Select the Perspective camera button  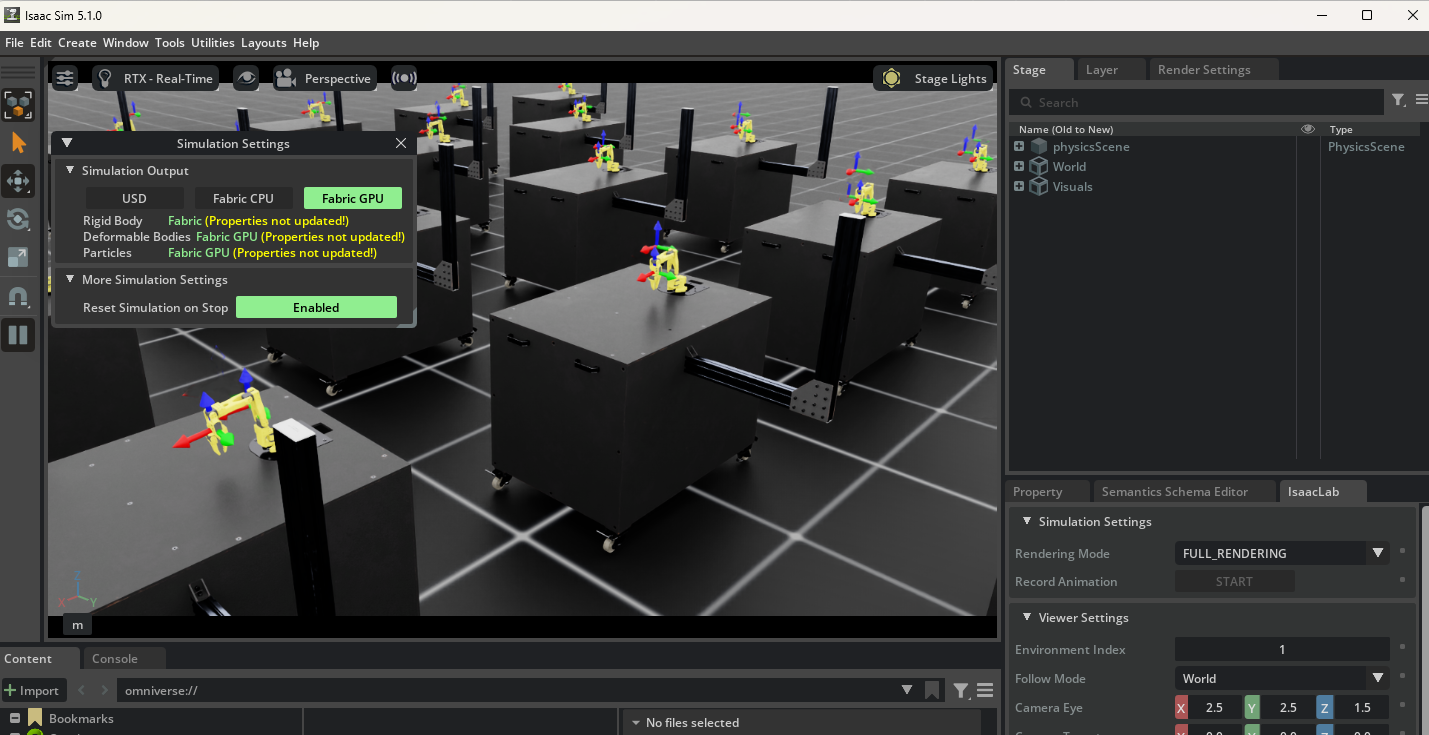point(324,77)
